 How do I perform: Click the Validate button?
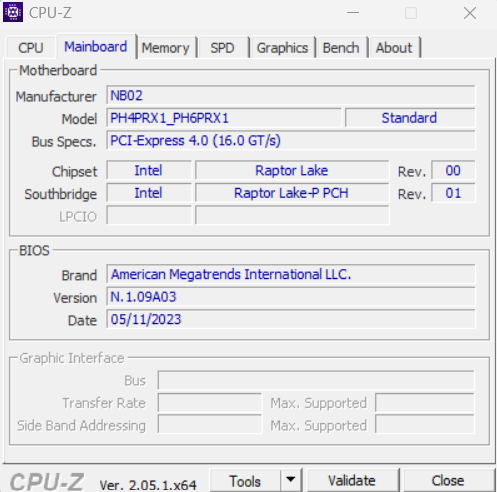point(352,480)
